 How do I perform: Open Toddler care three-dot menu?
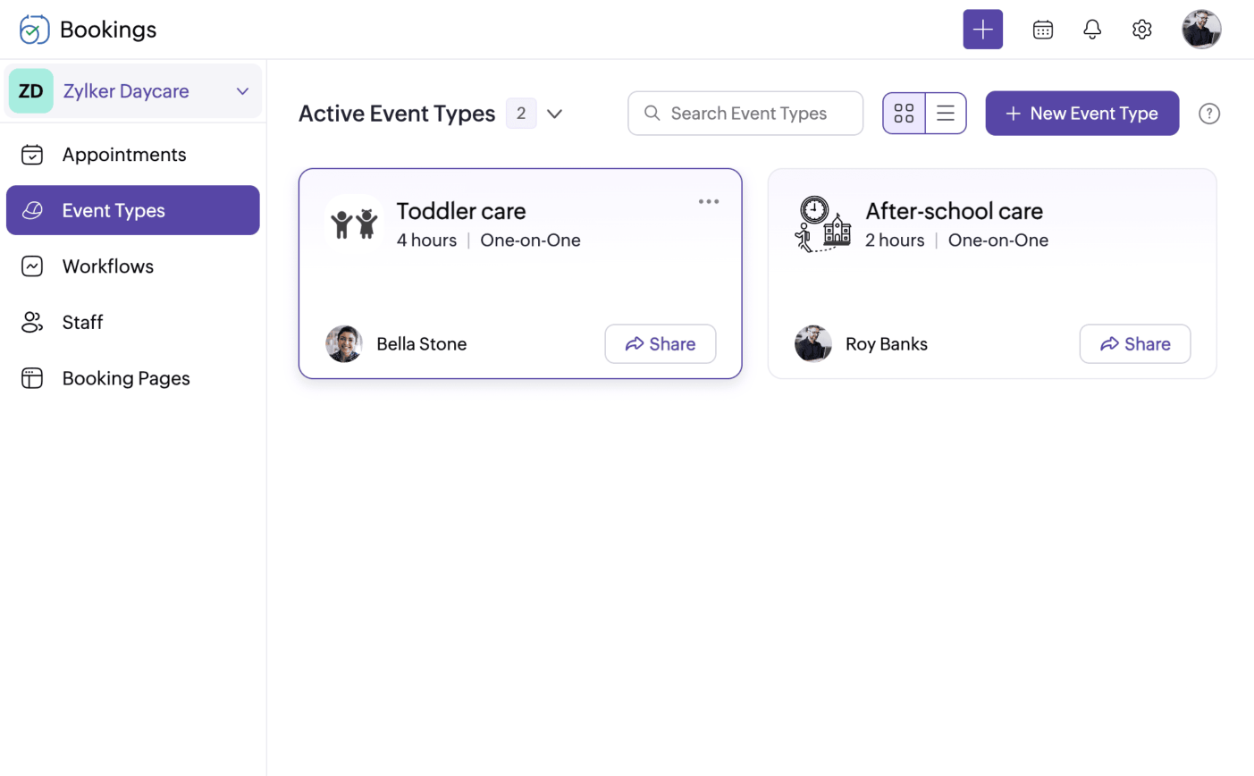tap(709, 202)
